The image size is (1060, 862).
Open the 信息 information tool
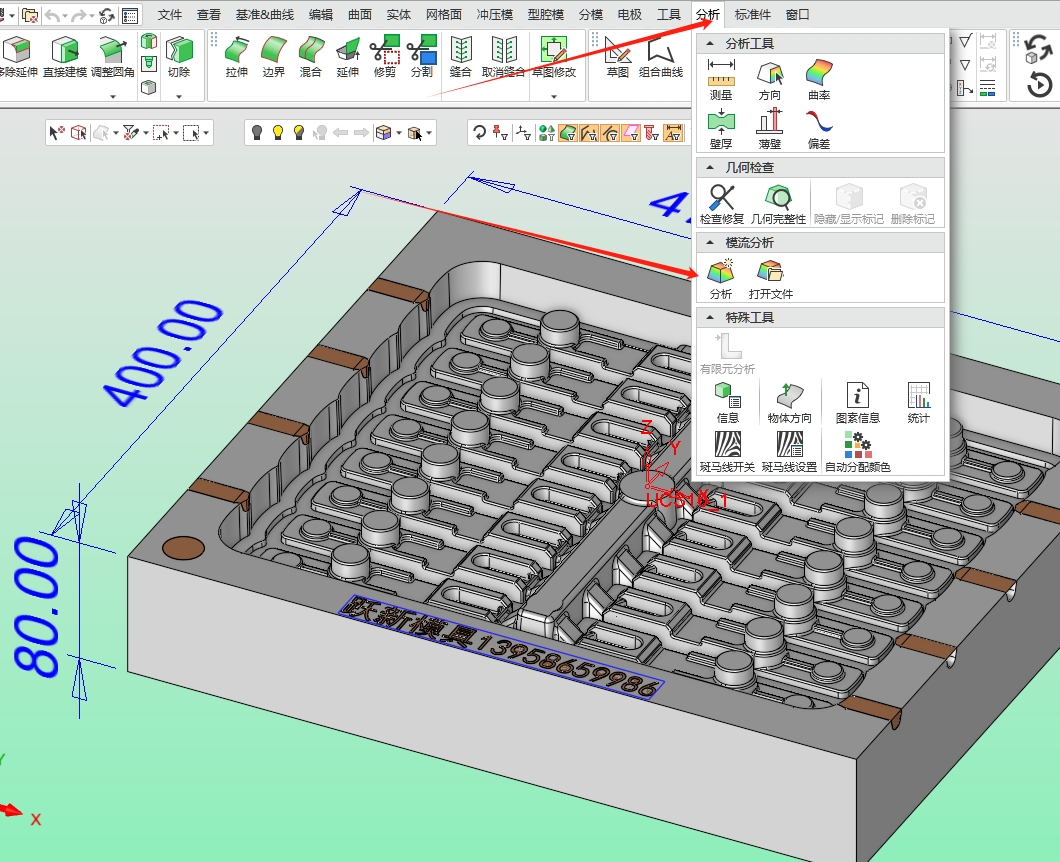point(728,403)
